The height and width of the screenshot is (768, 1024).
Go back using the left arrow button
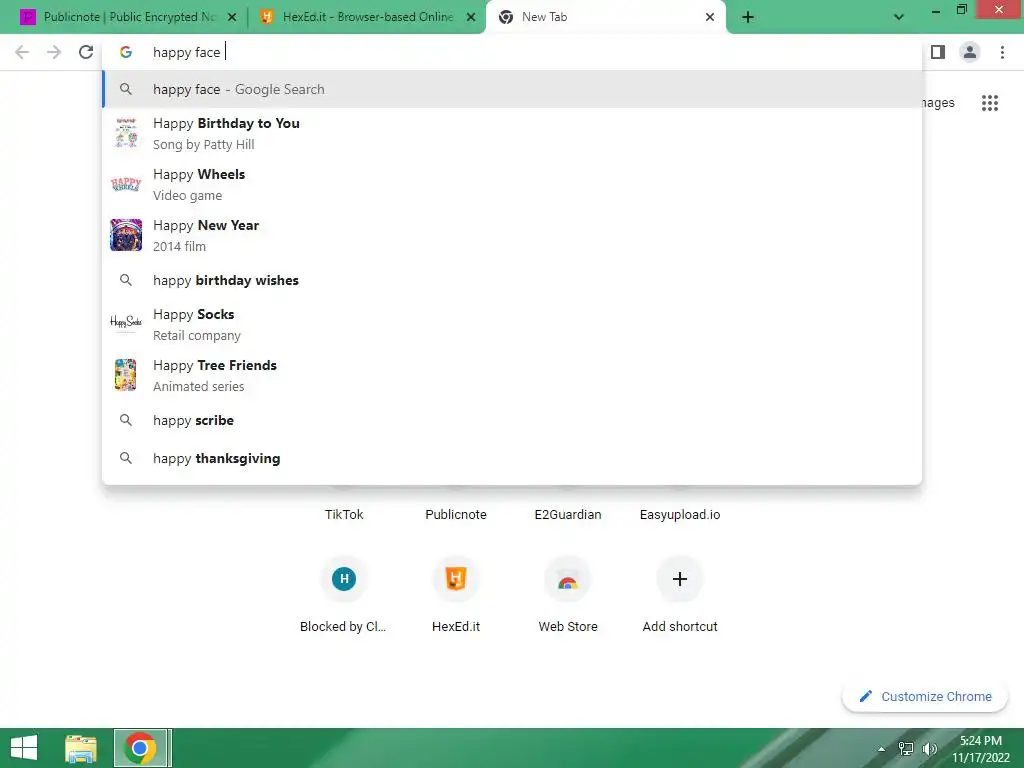pyautogui.click(x=22, y=52)
